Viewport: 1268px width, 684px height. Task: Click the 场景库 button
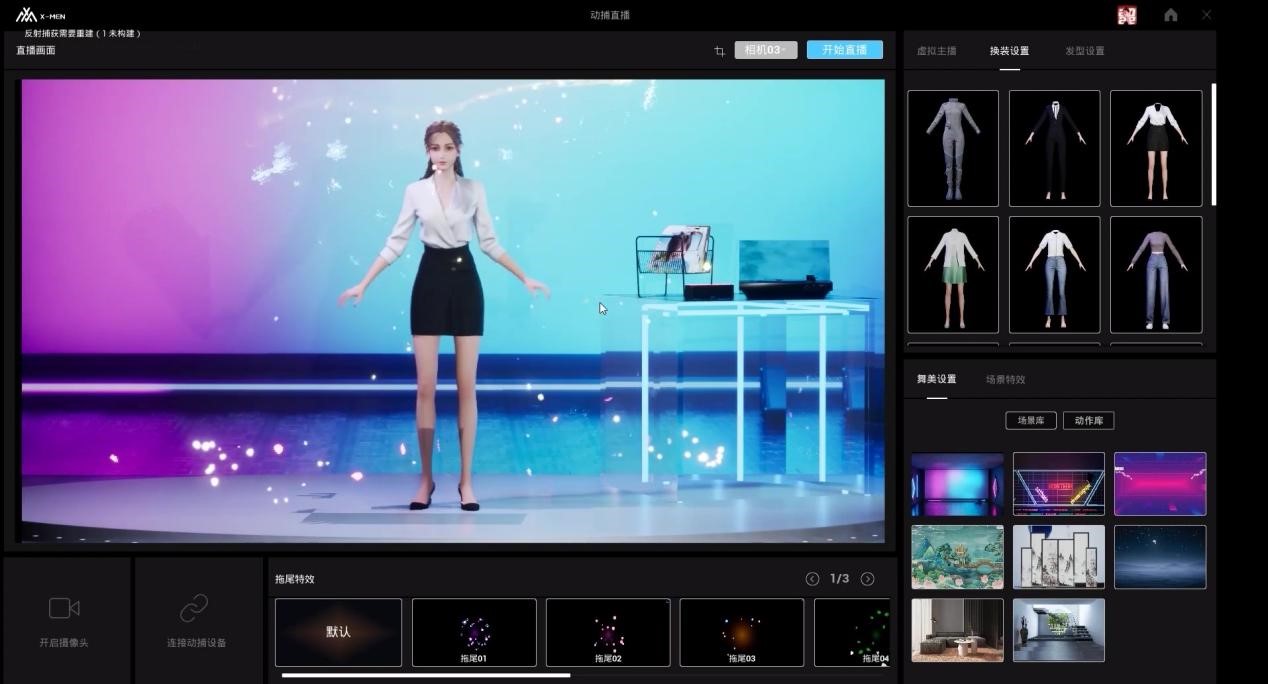(x=1031, y=421)
